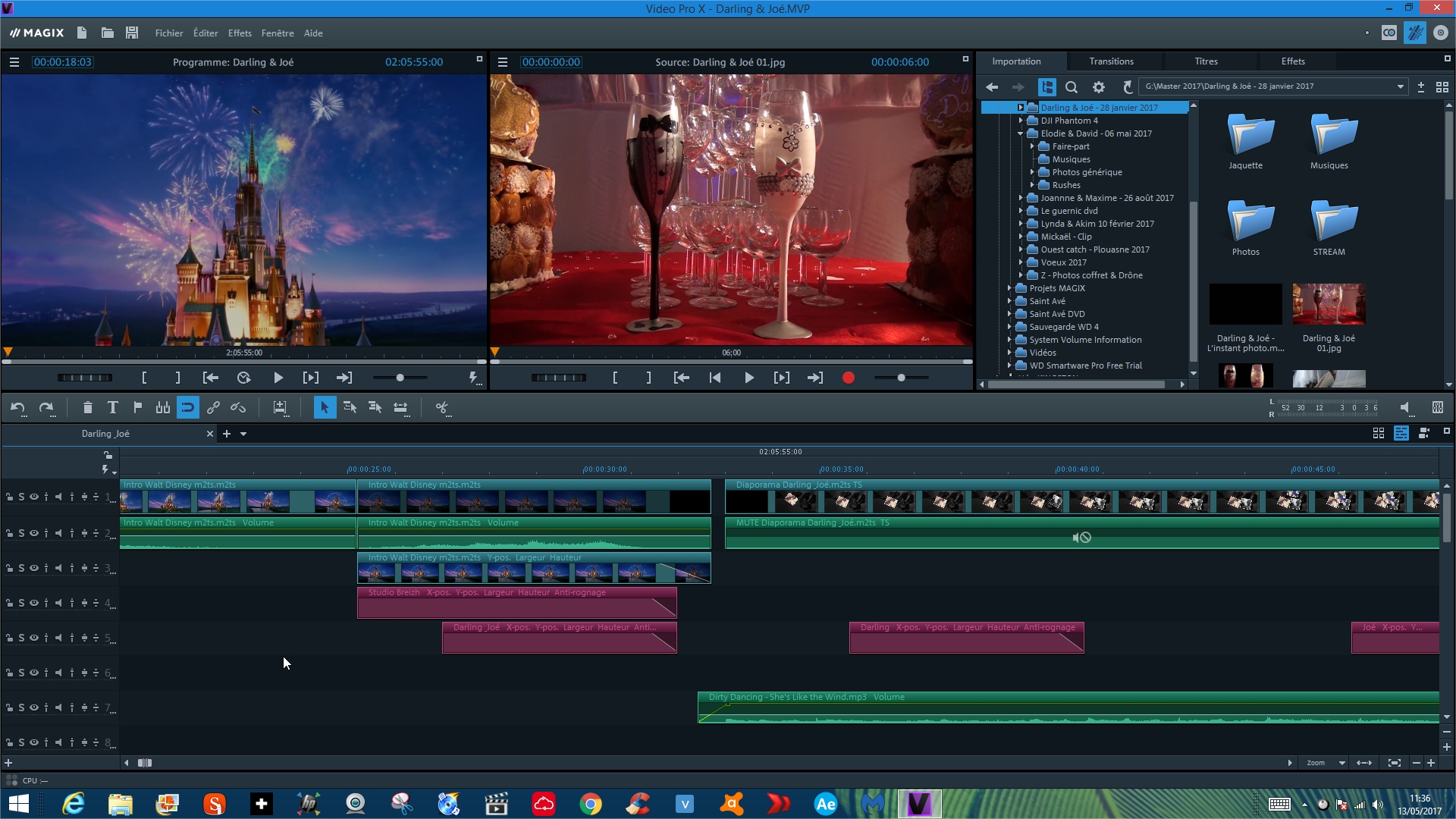The width and height of the screenshot is (1456, 819).
Task: Set in-point bracket in program monitor
Action: (144, 378)
